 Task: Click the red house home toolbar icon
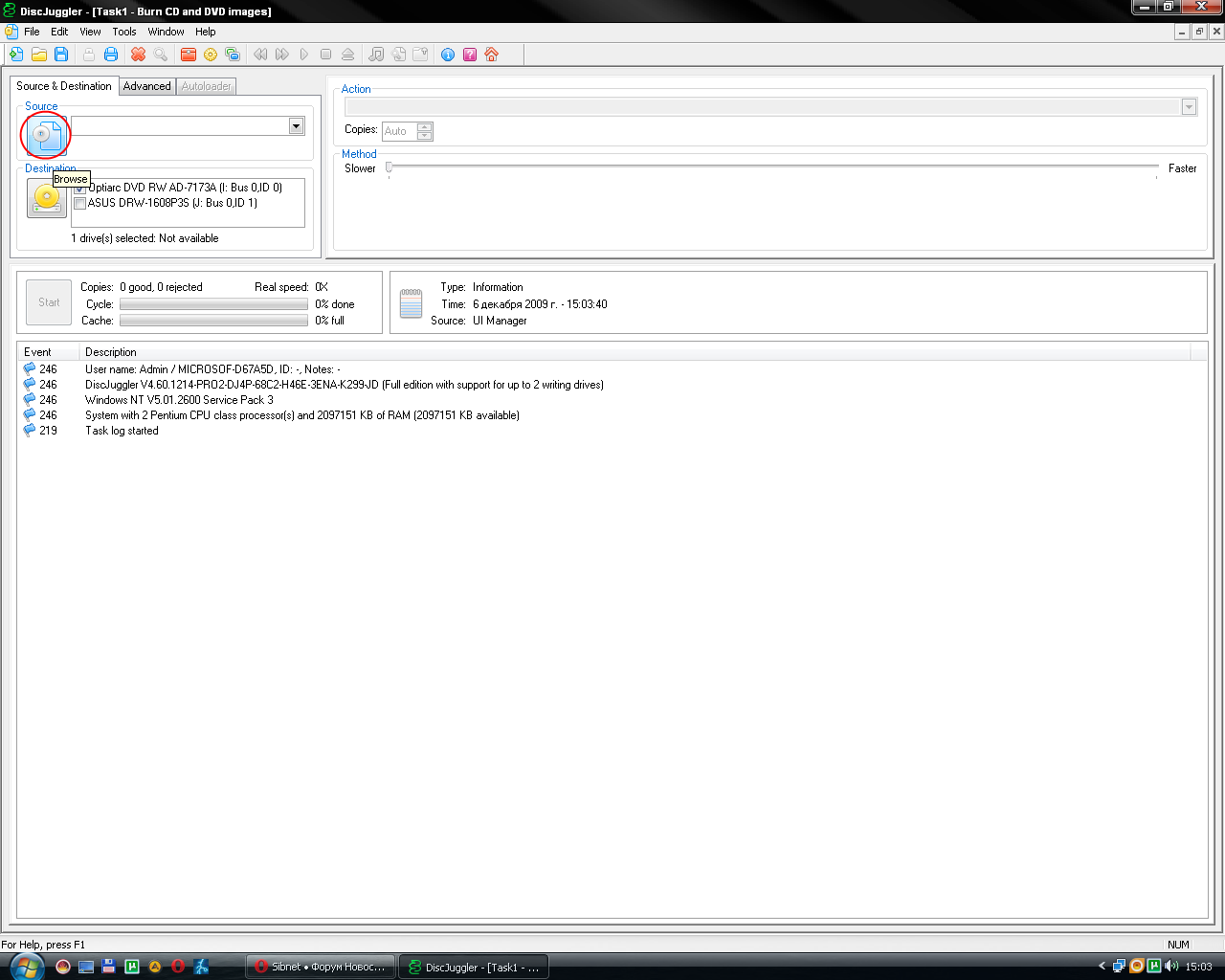pos(492,55)
